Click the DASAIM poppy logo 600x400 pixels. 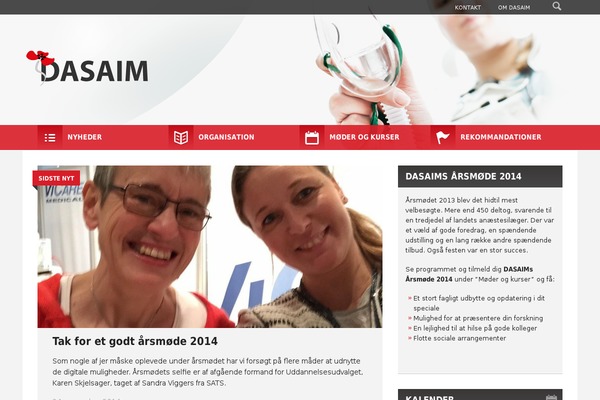[87, 67]
